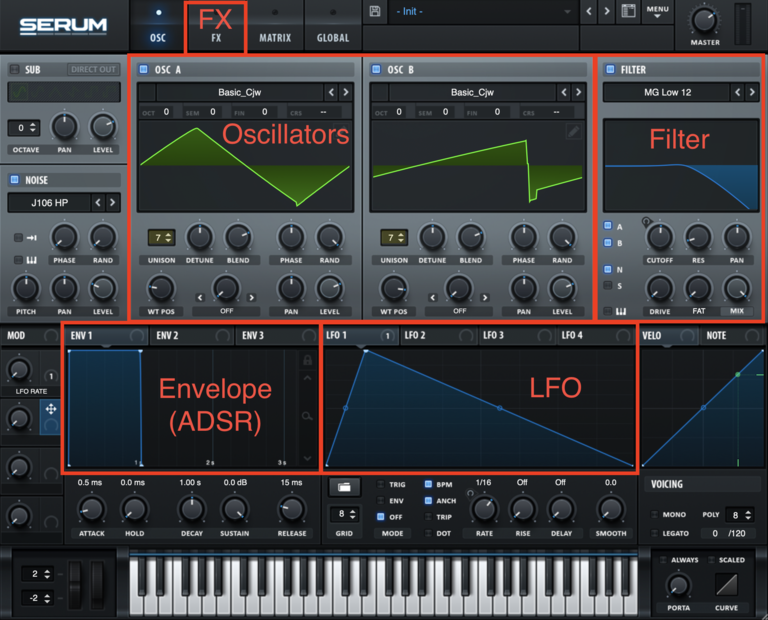Click the MASTER volume knob

pos(704,20)
